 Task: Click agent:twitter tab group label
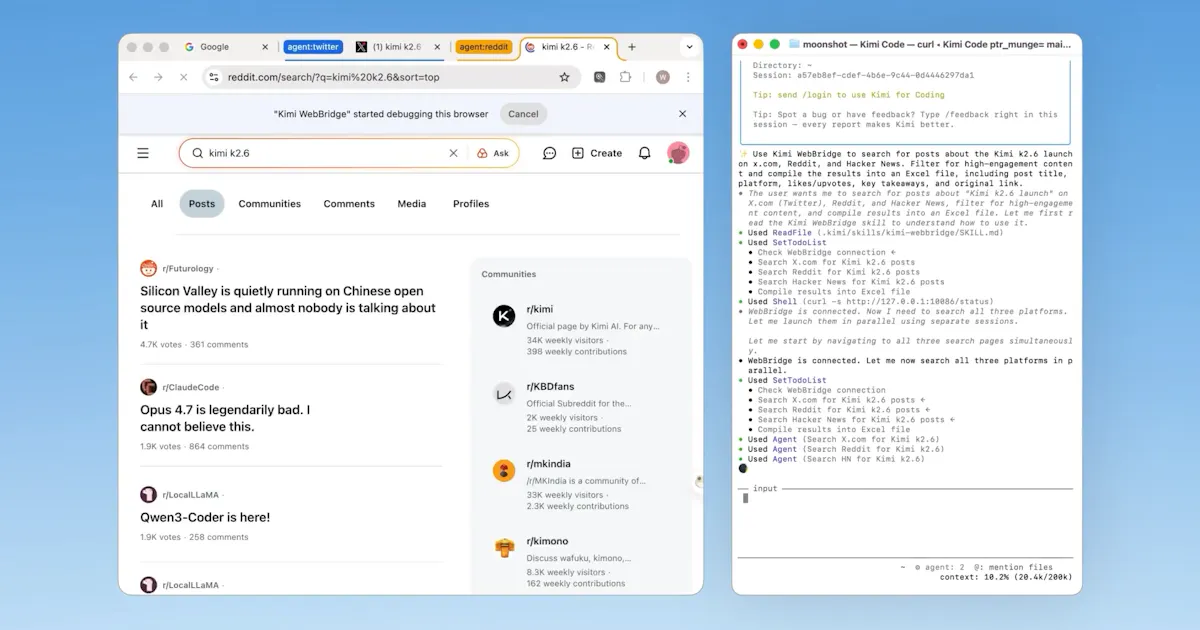tap(313, 47)
